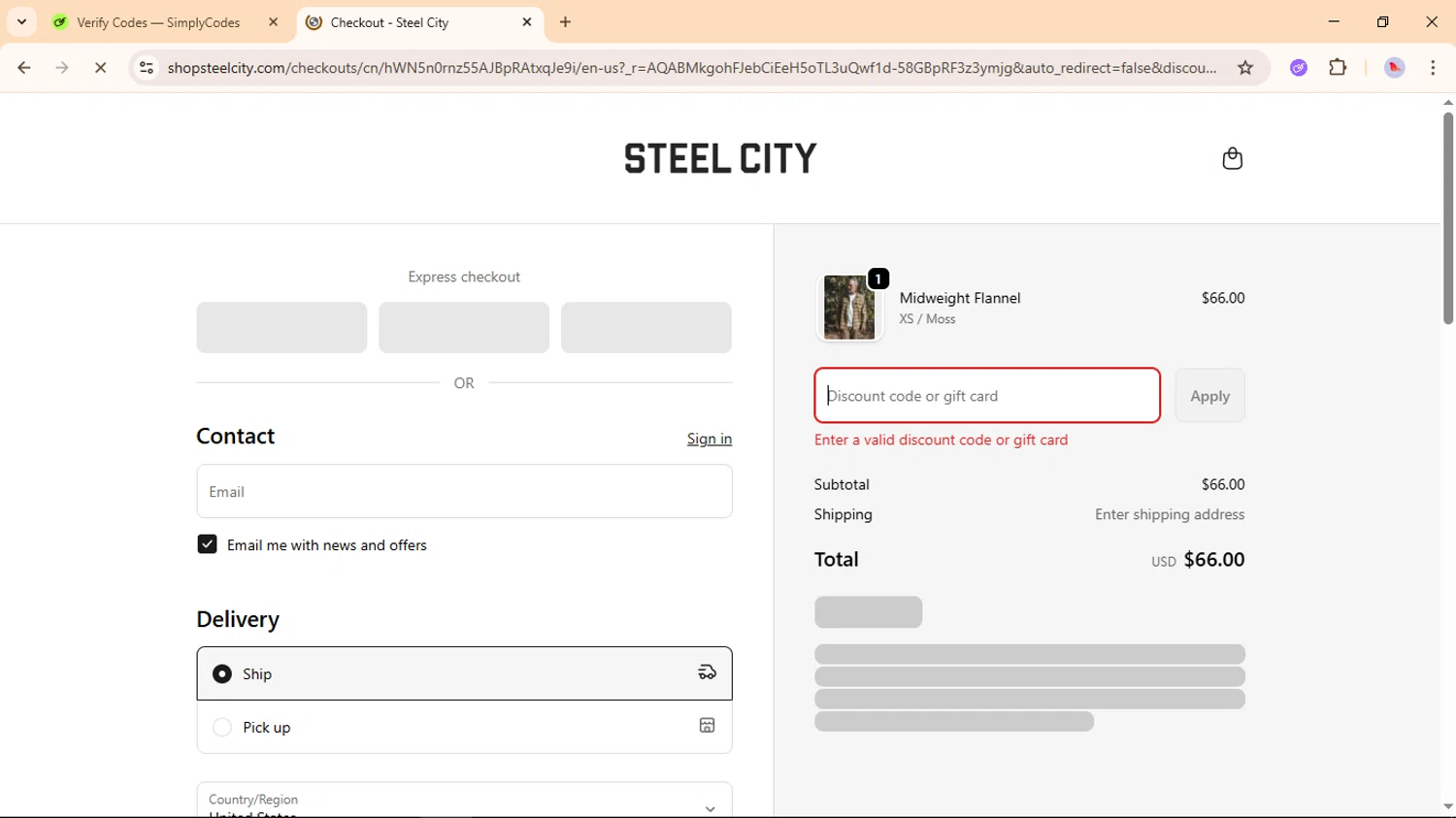Viewport: 1456px width, 818px height.
Task: Click the Apply discount button
Action: coord(1209,396)
